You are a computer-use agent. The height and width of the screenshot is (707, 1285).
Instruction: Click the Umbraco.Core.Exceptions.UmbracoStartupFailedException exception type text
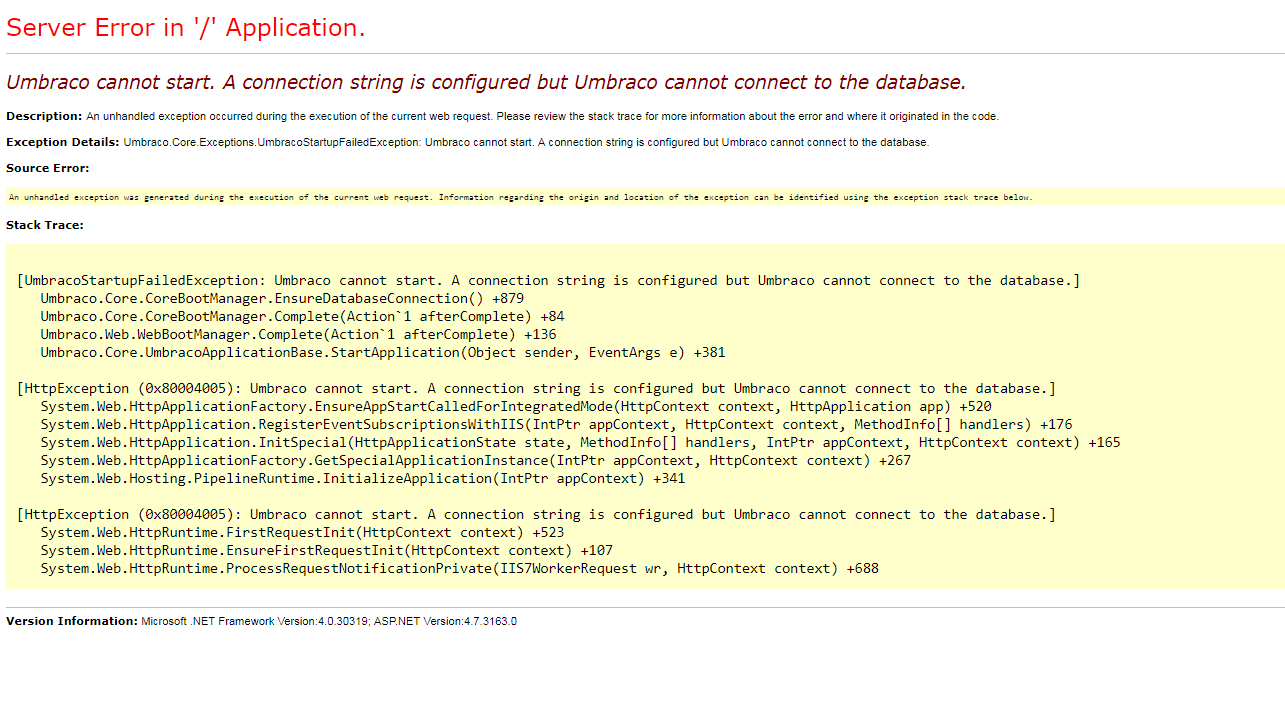tap(271, 142)
